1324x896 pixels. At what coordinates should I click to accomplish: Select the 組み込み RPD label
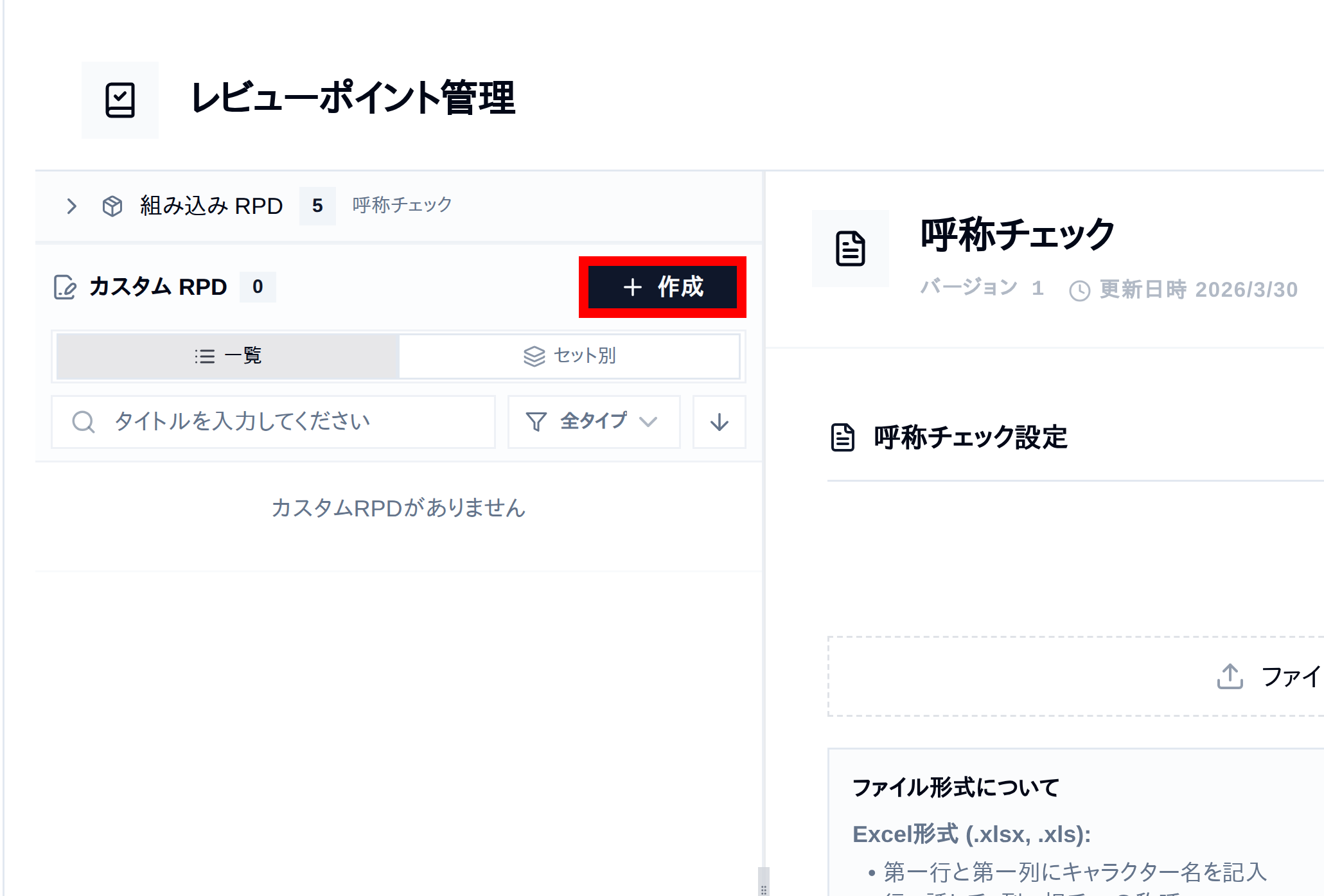coord(211,206)
